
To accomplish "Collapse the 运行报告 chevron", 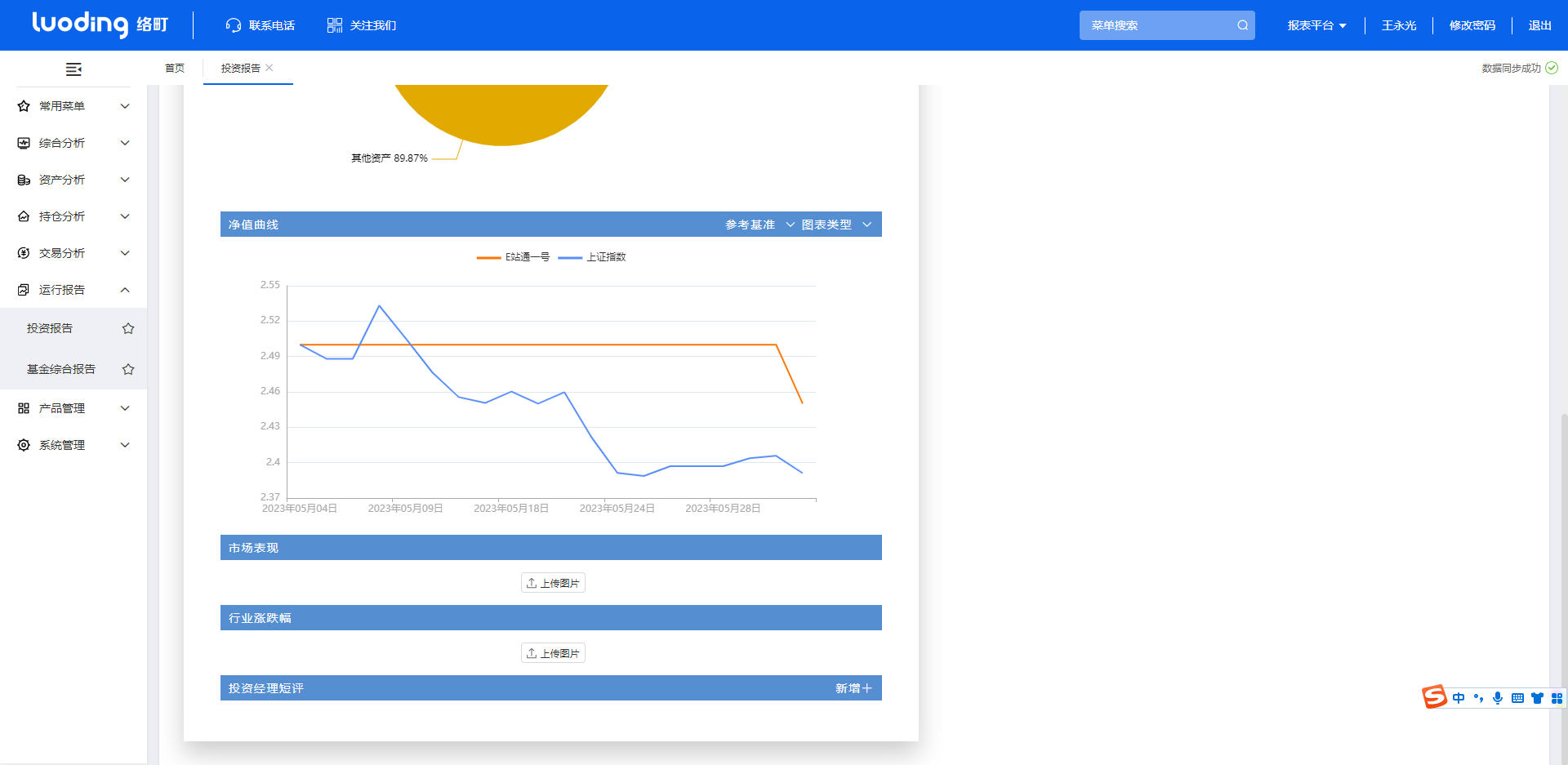I will pos(125,290).
